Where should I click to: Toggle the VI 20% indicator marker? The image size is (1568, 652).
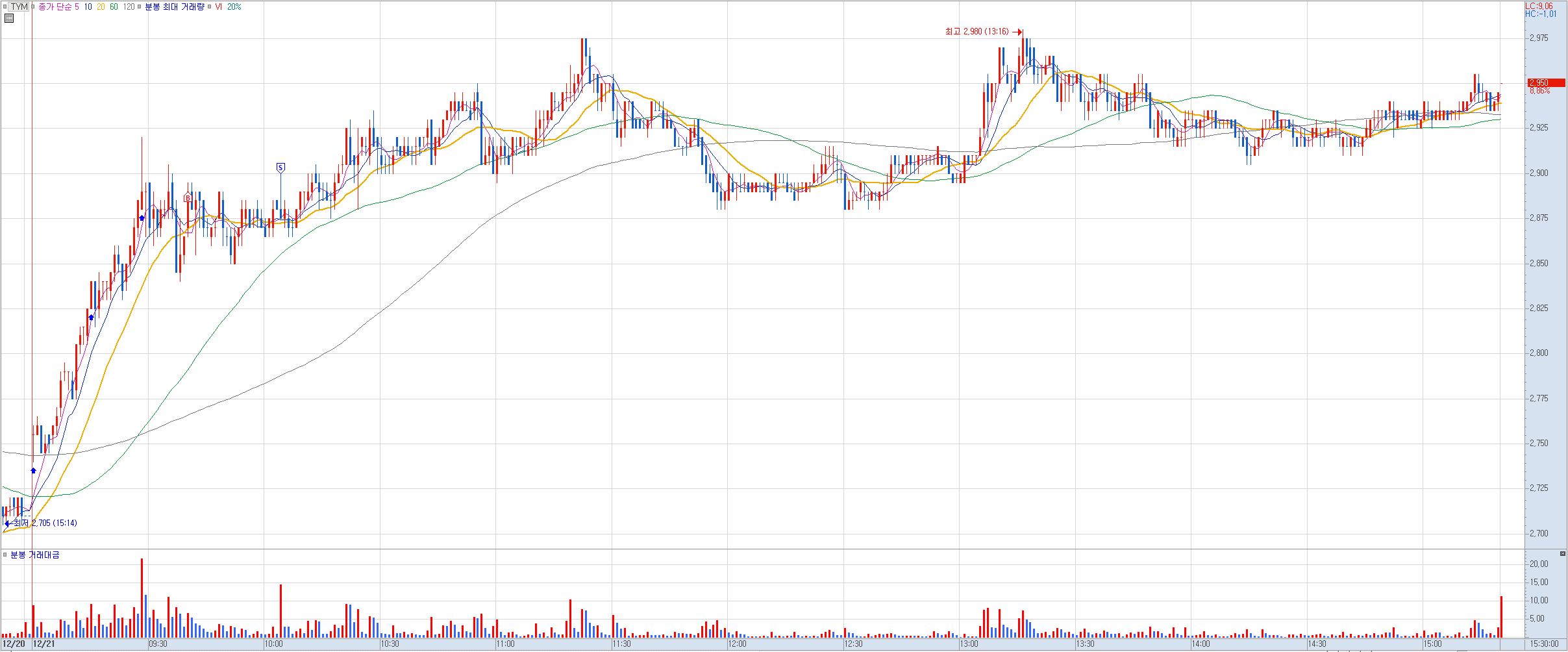coord(209,6)
